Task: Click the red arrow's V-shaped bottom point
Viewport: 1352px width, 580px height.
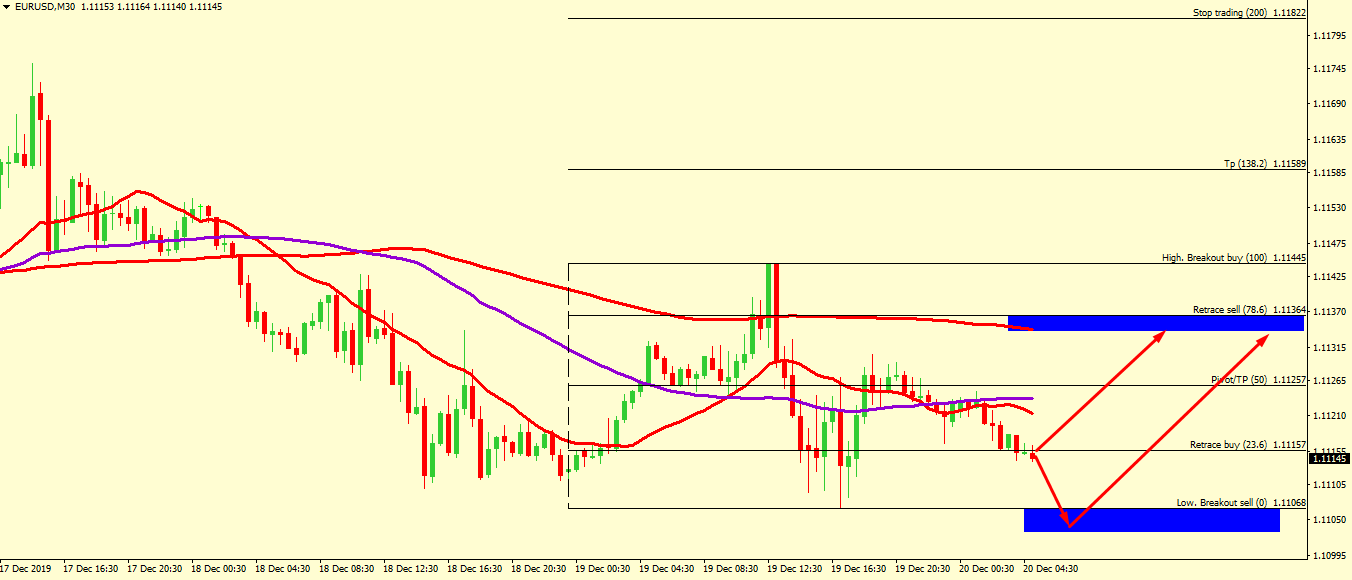Action: (1069, 526)
